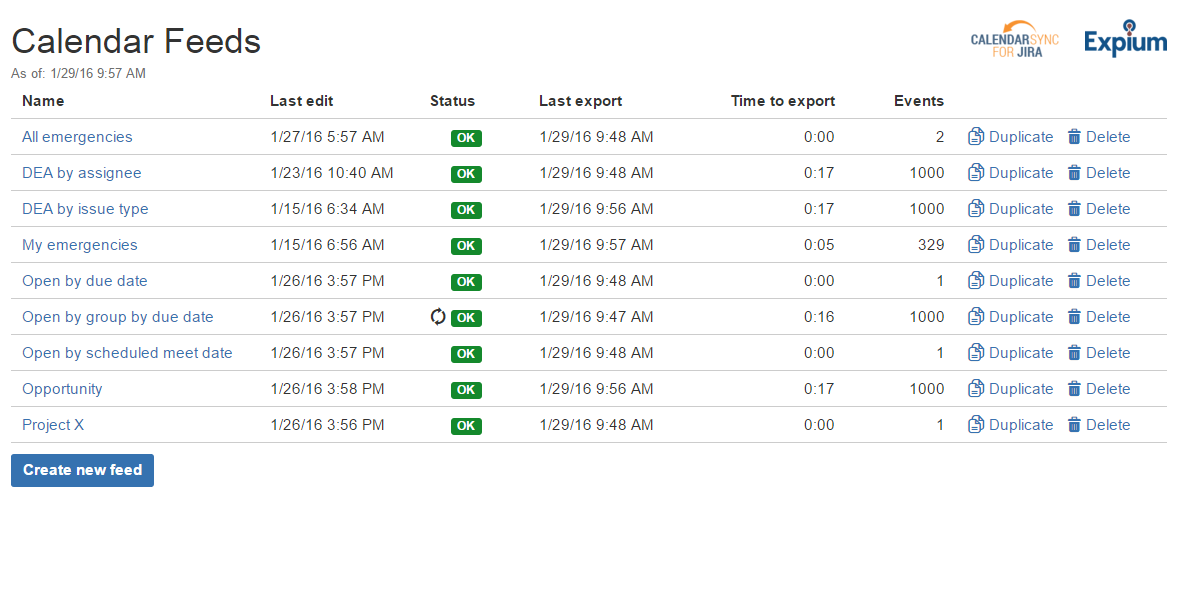
Task: Click the As of 1/29/16 9:57 AM timestamp
Action: (x=78, y=74)
